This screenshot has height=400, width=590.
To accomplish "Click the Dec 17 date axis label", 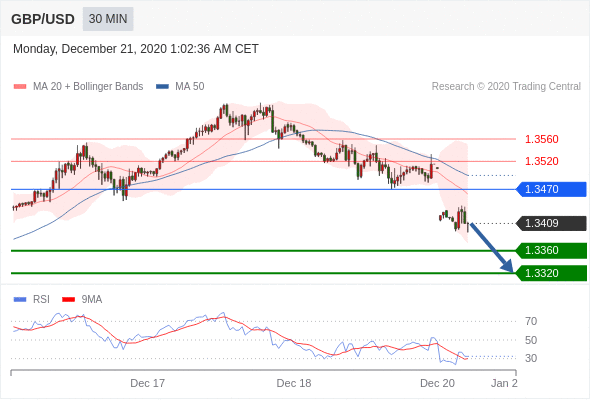I will pyautogui.click(x=148, y=383).
